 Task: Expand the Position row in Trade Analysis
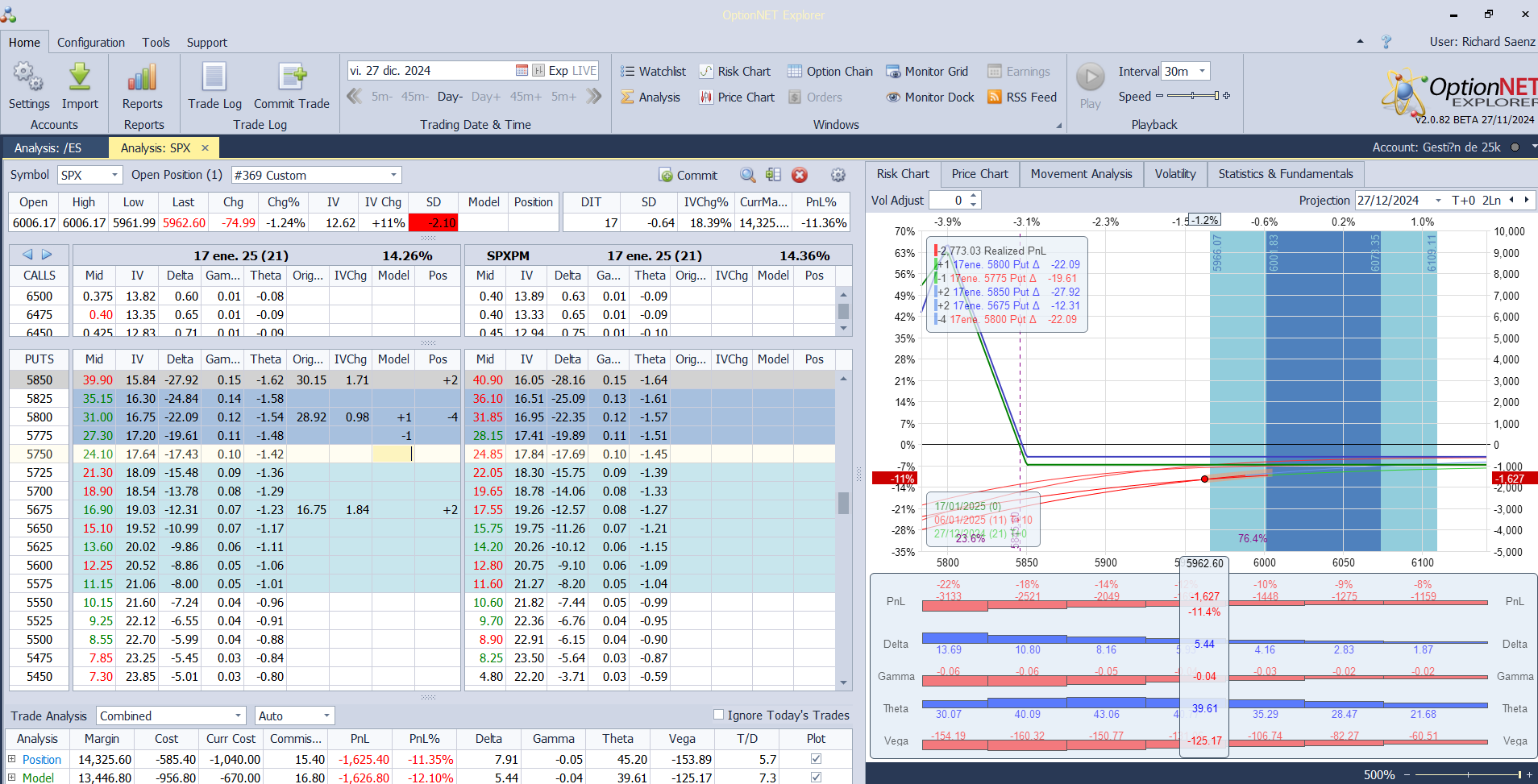[x=12, y=759]
